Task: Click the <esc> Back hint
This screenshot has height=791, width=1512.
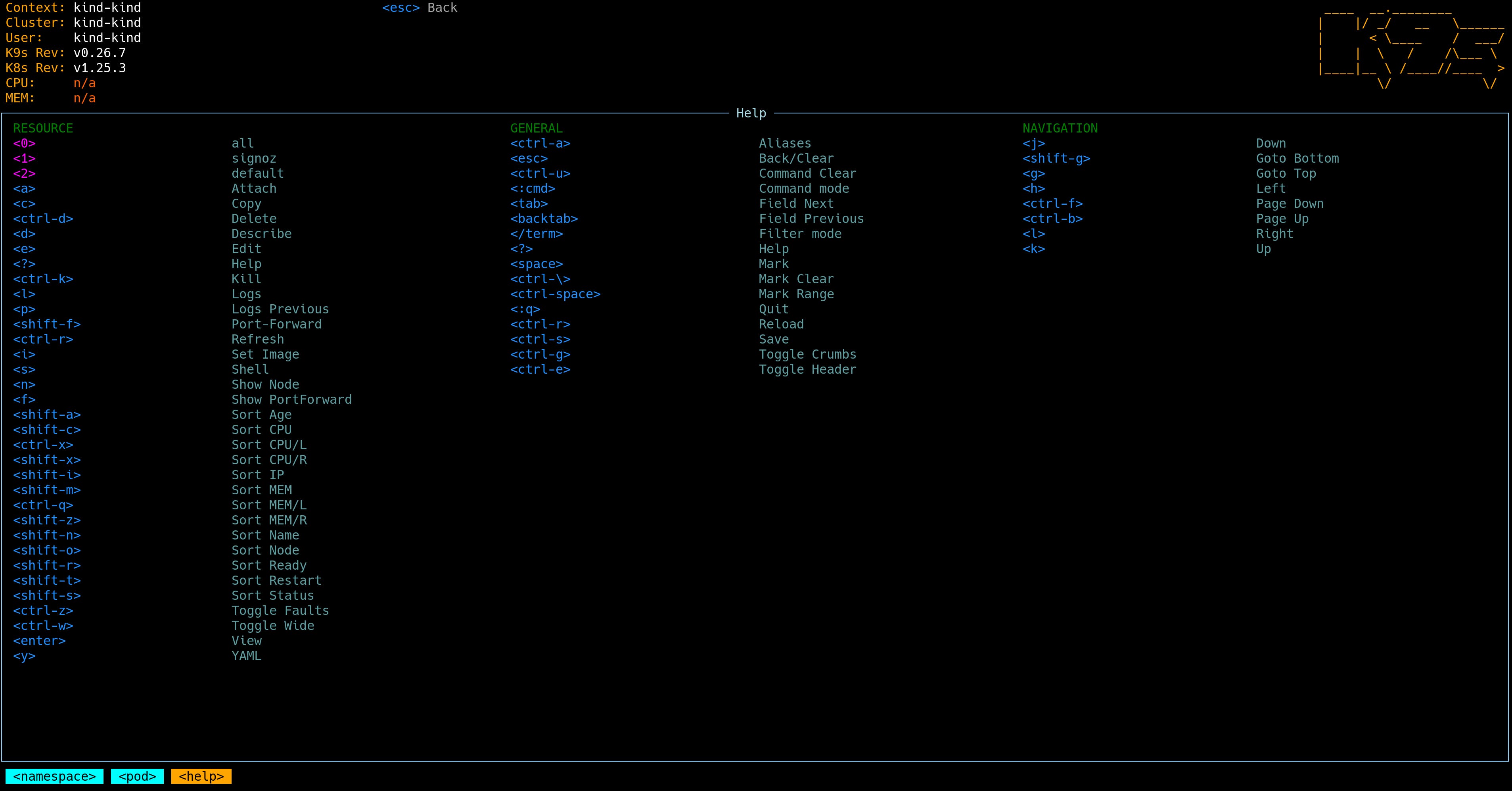Action: tap(420, 8)
